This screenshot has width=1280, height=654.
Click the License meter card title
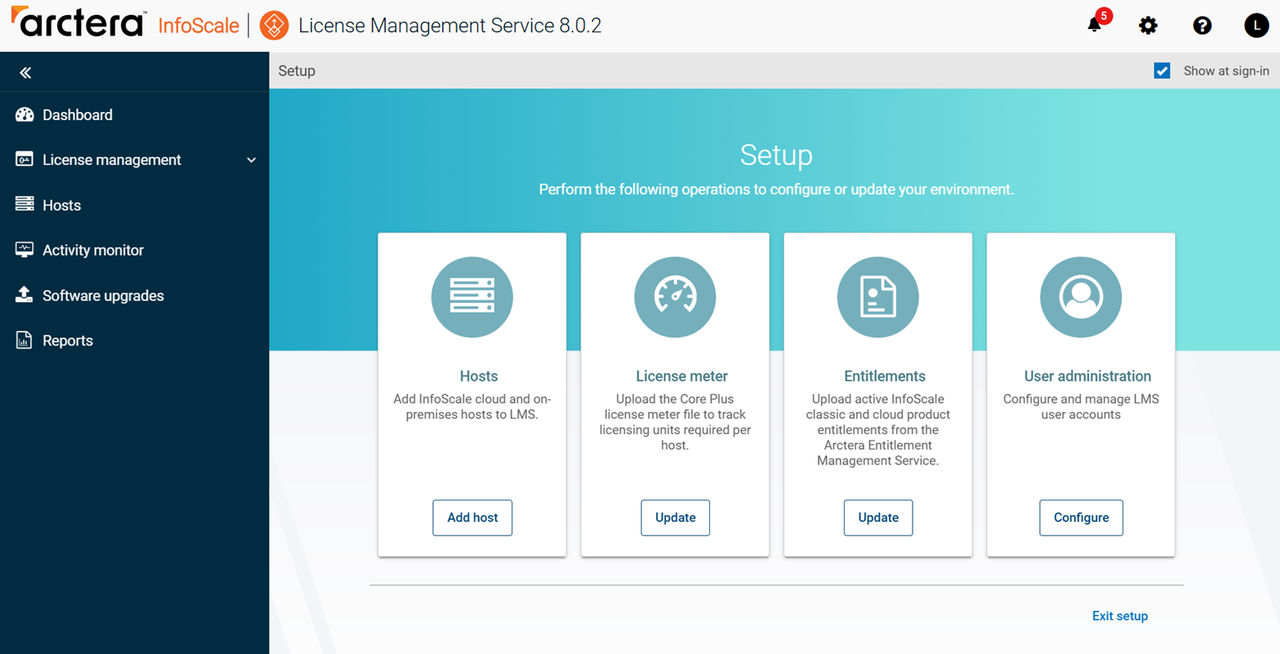pos(682,376)
